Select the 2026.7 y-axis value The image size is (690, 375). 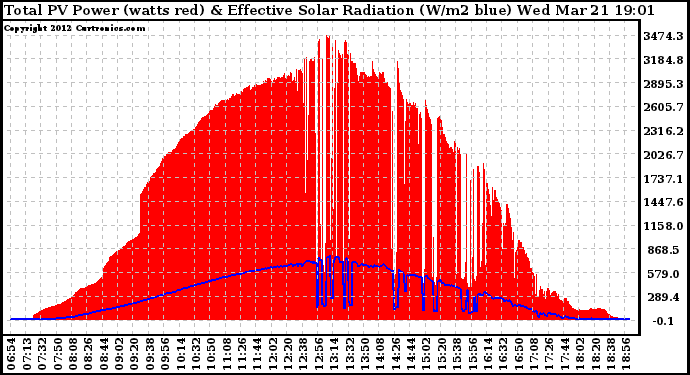(663, 155)
